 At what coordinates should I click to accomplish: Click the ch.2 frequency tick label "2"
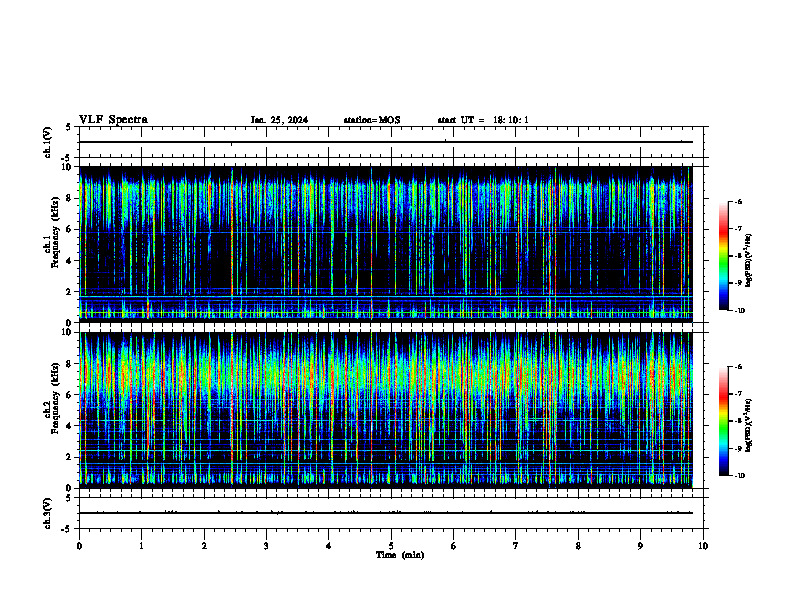coord(69,457)
